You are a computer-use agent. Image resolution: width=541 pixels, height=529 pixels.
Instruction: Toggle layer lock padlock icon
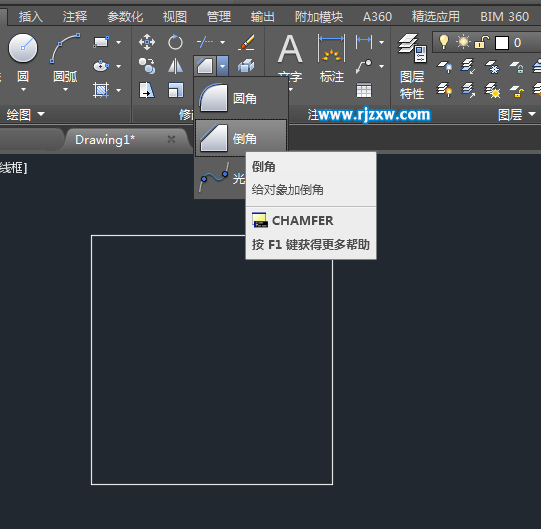point(482,42)
